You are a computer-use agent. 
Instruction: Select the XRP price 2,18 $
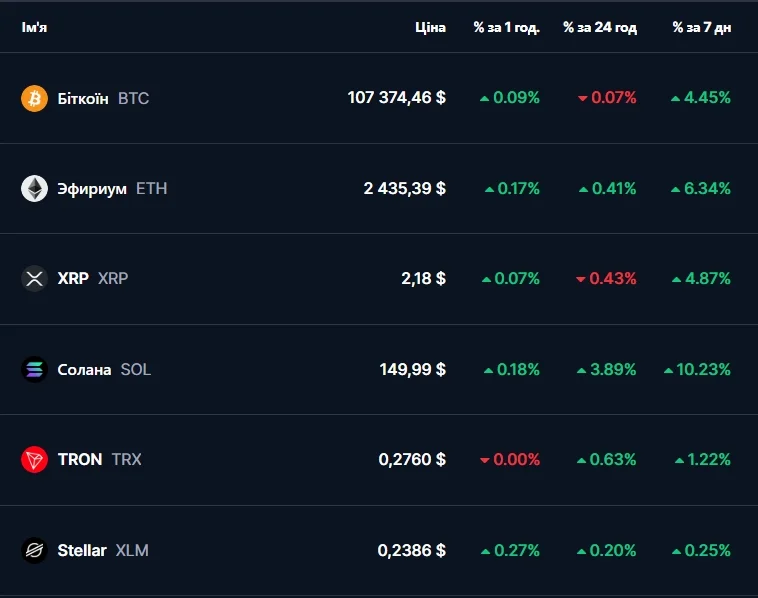423,278
